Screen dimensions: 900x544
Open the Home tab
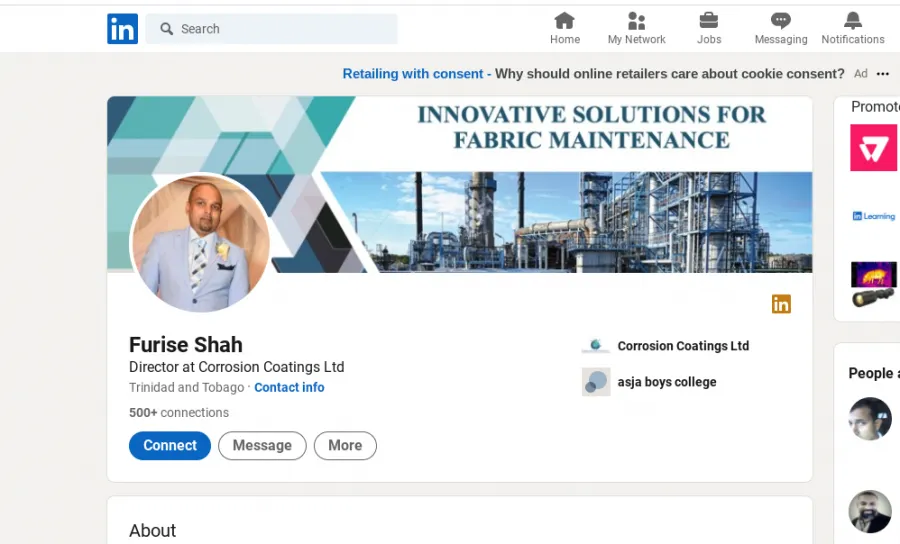[x=565, y=29]
